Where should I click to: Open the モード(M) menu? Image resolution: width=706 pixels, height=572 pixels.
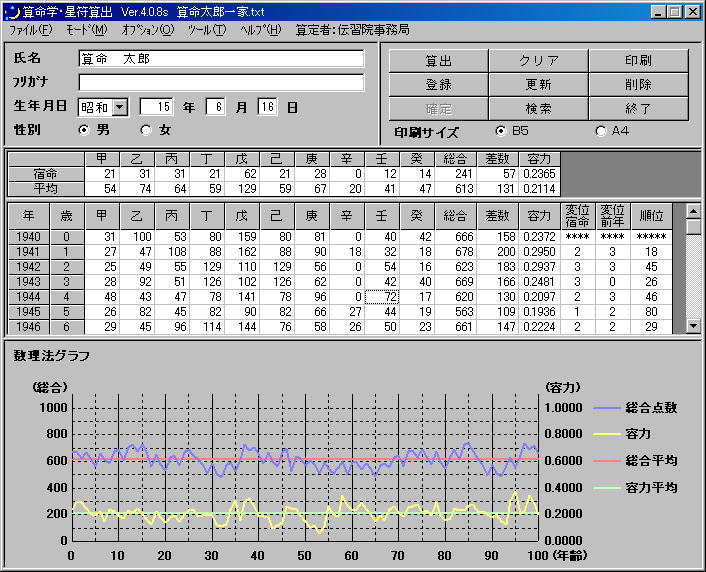(86, 30)
